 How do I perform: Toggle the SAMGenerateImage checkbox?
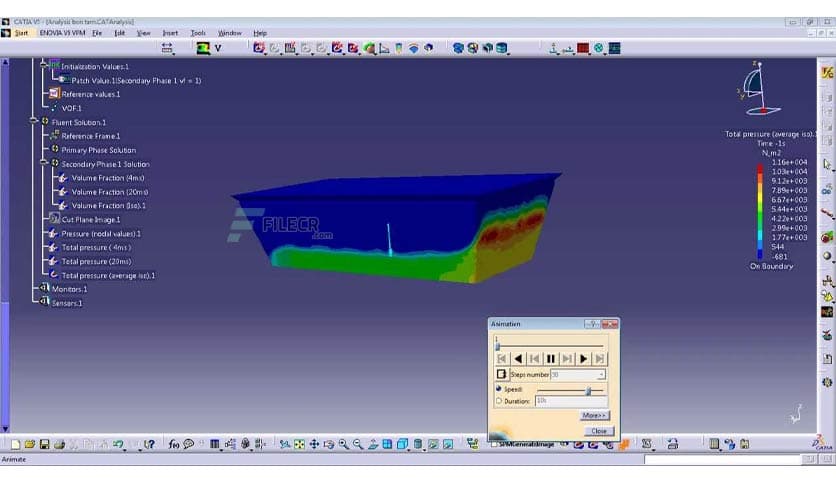494,444
